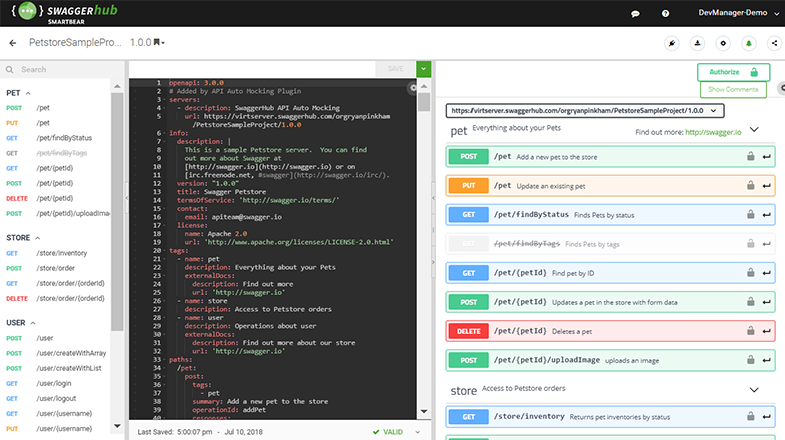The image size is (785, 440).
Task: Open the DevManager-Demo account dropdown
Action: (x=739, y=13)
